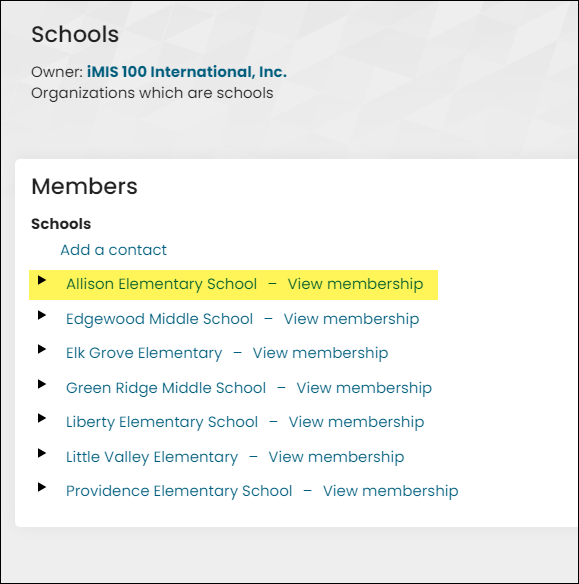
Task: Expand the Little Valley Elementary row
Action: tap(42, 453)
